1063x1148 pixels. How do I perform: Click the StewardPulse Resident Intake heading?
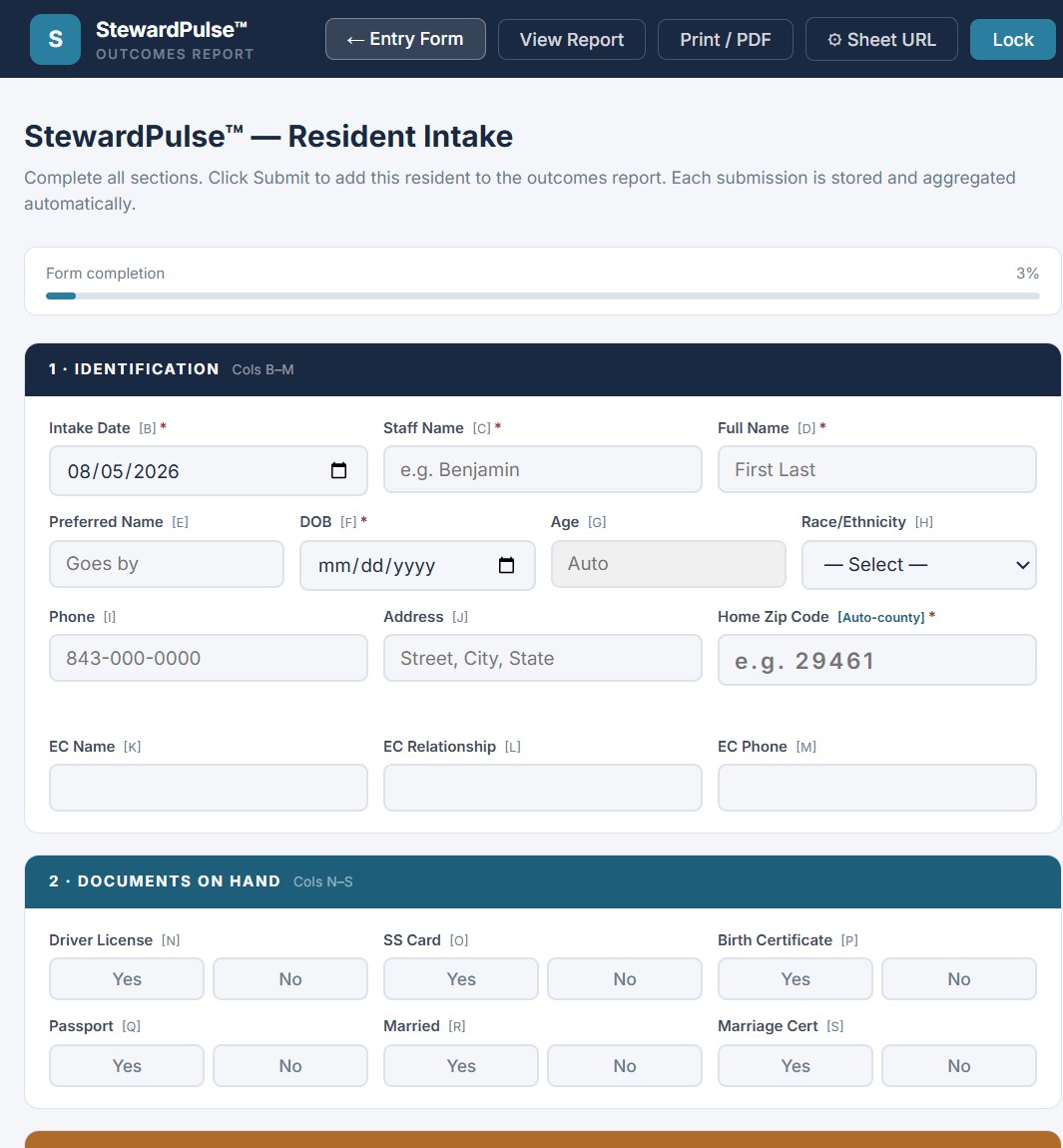[268, 136]
